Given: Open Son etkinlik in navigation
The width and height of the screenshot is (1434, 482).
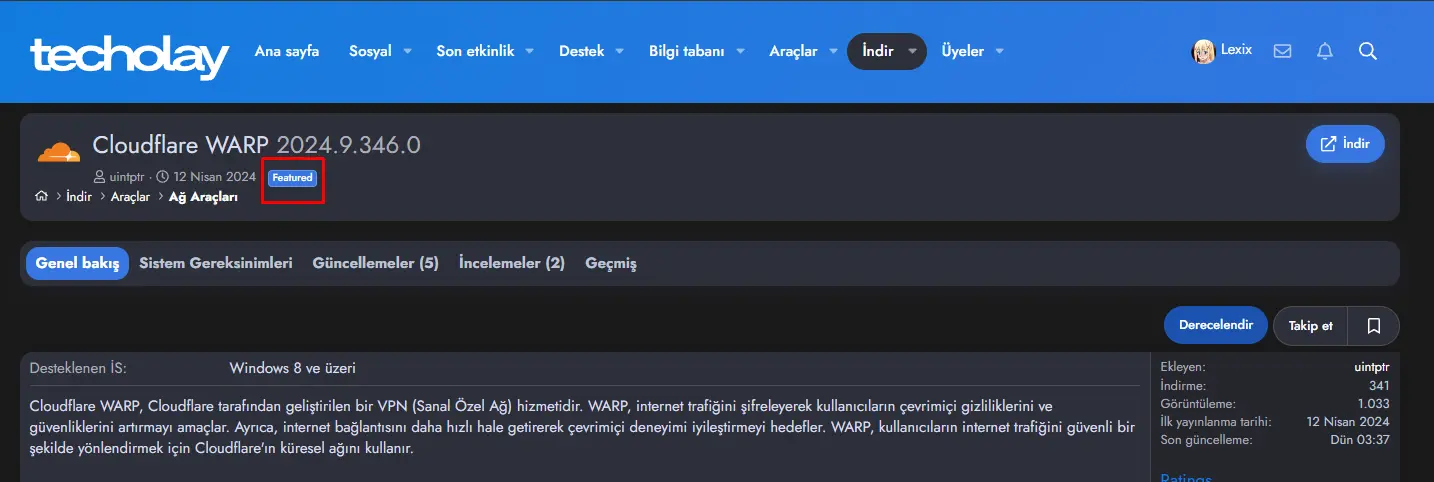Looking at the screenshot, I should pyautogui.click(x=475, y=51).
